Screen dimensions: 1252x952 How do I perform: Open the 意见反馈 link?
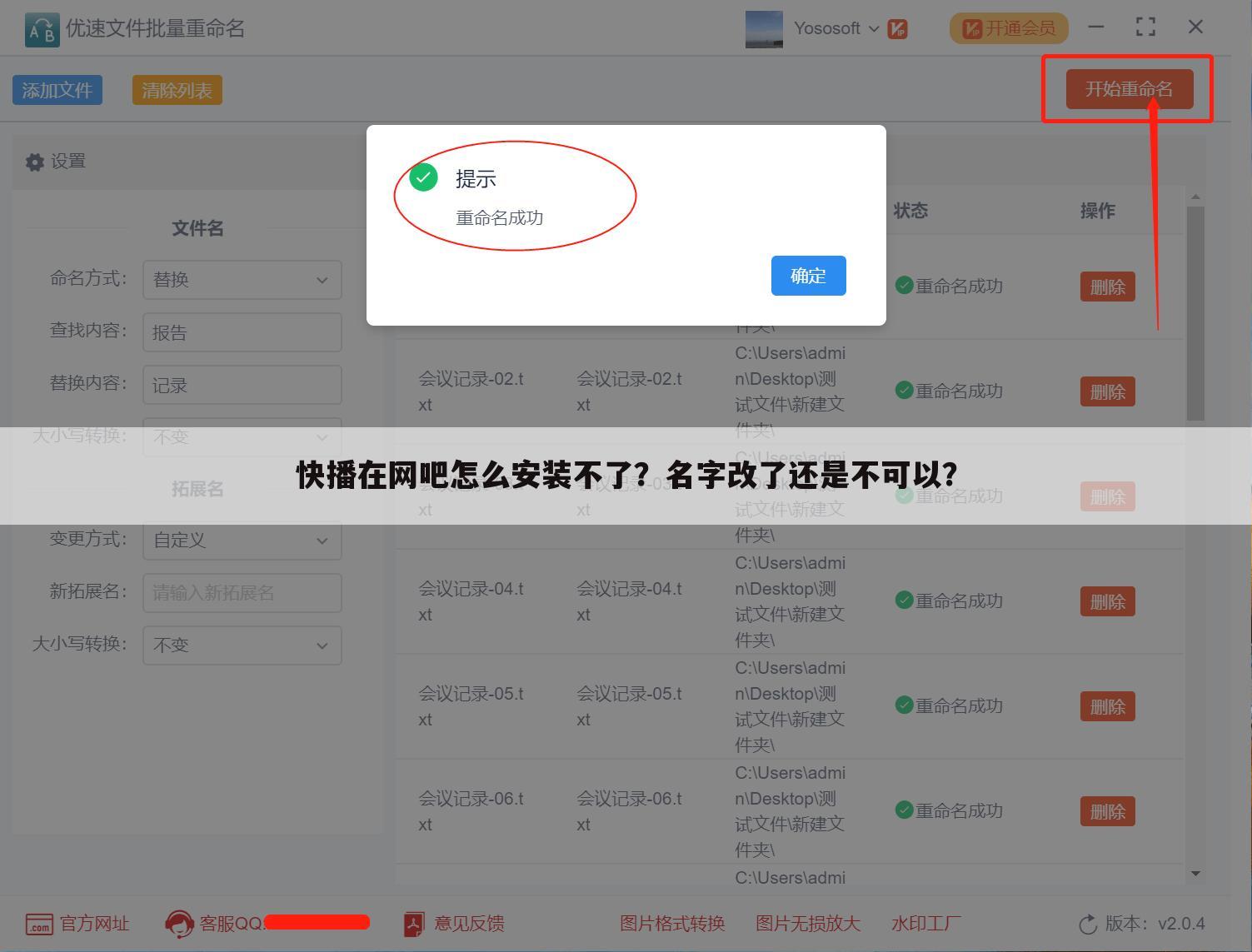click(469, 924)
